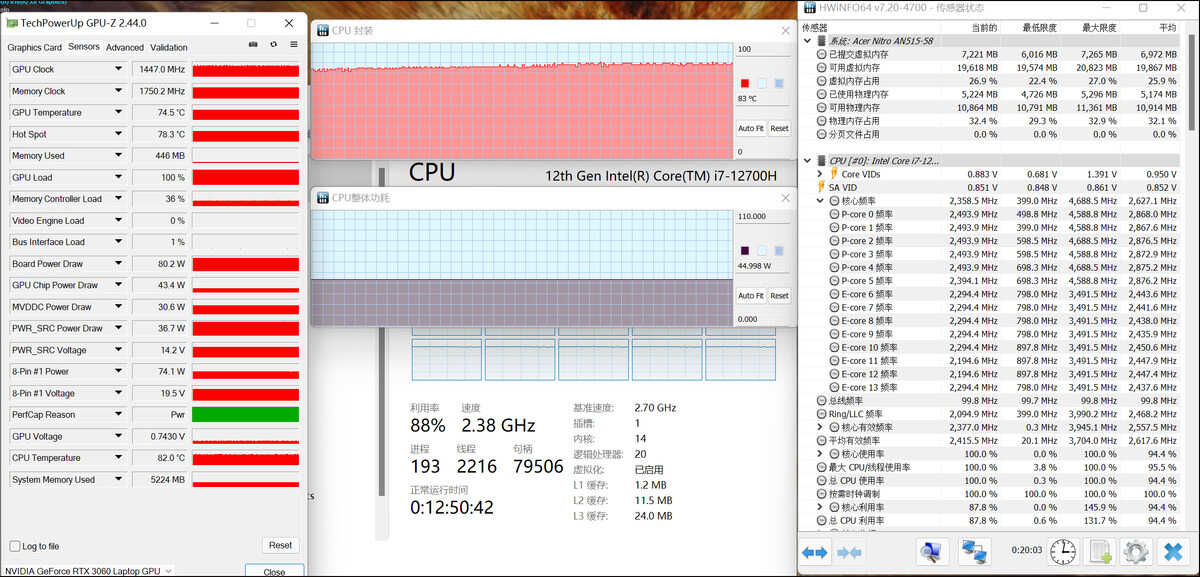Click the Core VIDs lightning bolt icon
This screenshot has width=1200, height=577.
(833, 174)
